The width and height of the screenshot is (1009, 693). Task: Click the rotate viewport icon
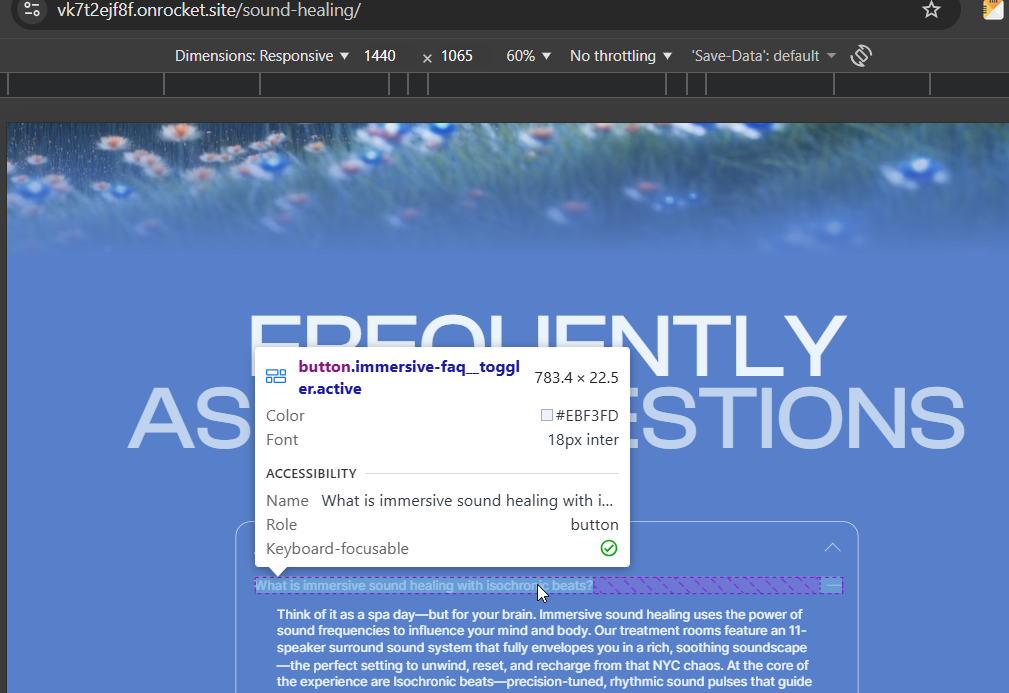click(x=861, y=56)
